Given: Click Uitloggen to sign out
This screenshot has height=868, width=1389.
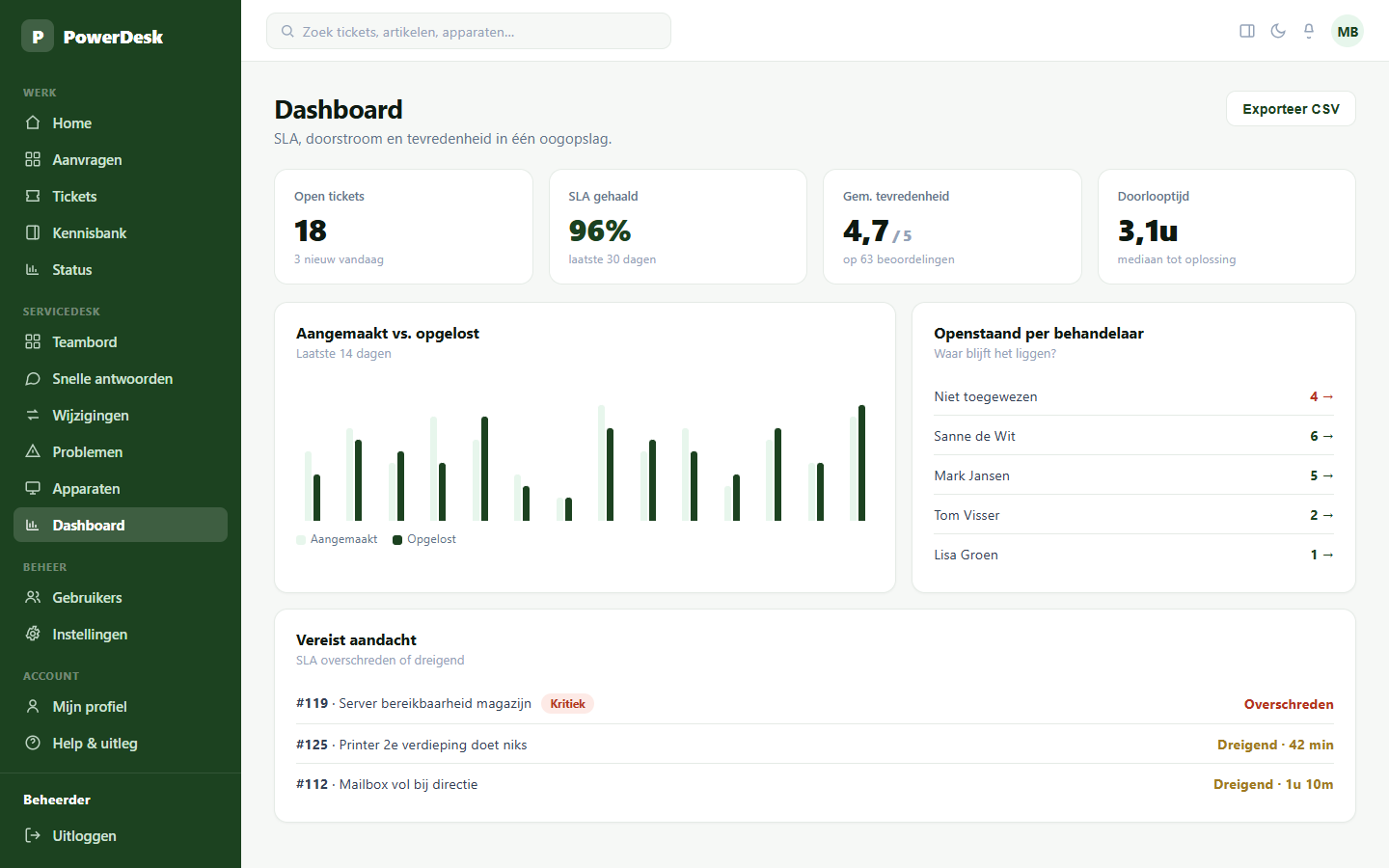Looking at the screenshot, I should (121, 835).
